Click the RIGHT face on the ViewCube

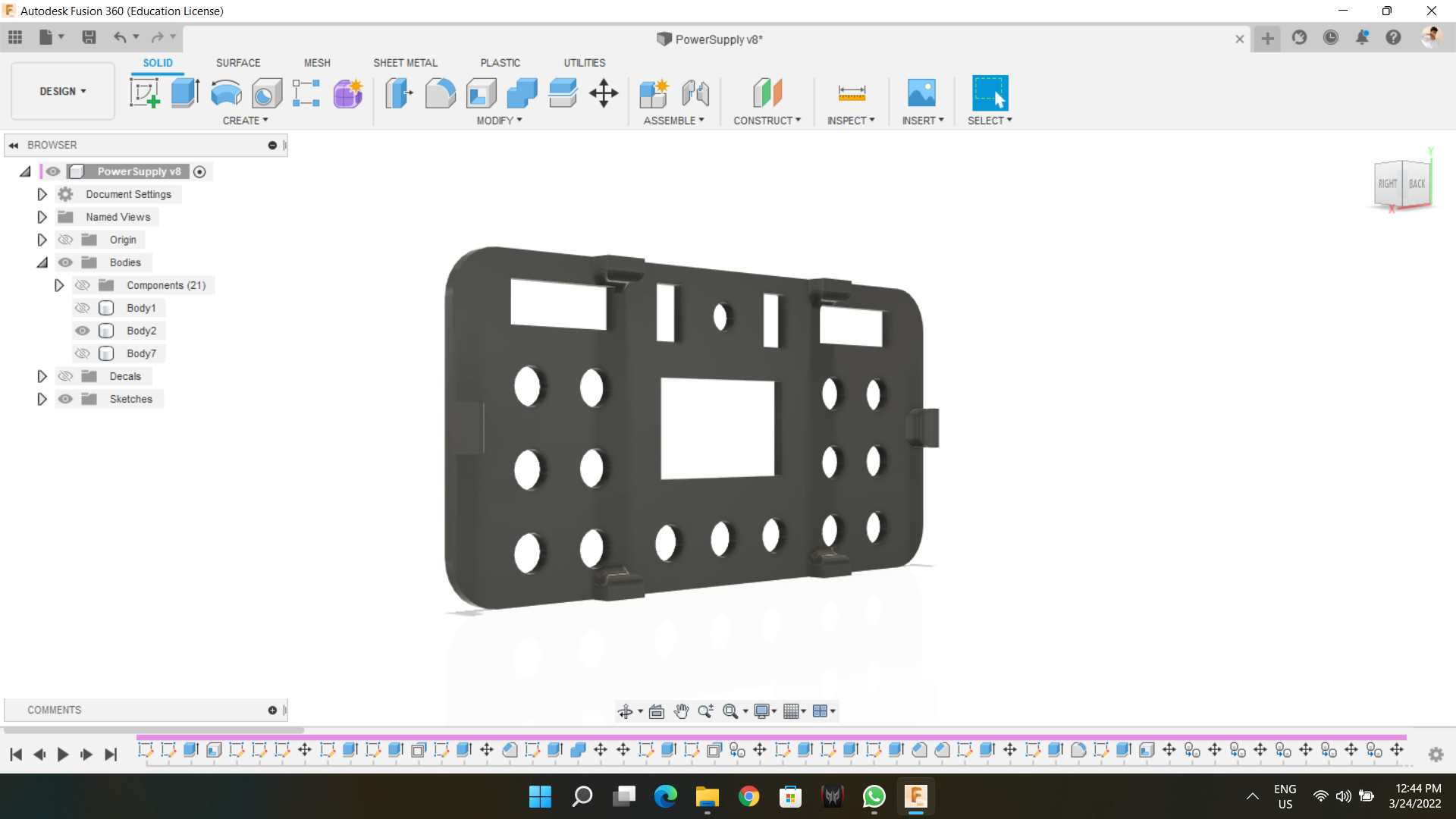1388,183
